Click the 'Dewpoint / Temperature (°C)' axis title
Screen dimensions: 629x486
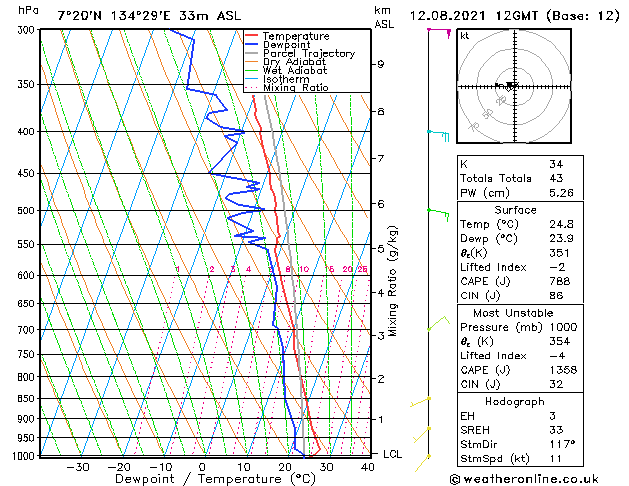coord(215,479)
